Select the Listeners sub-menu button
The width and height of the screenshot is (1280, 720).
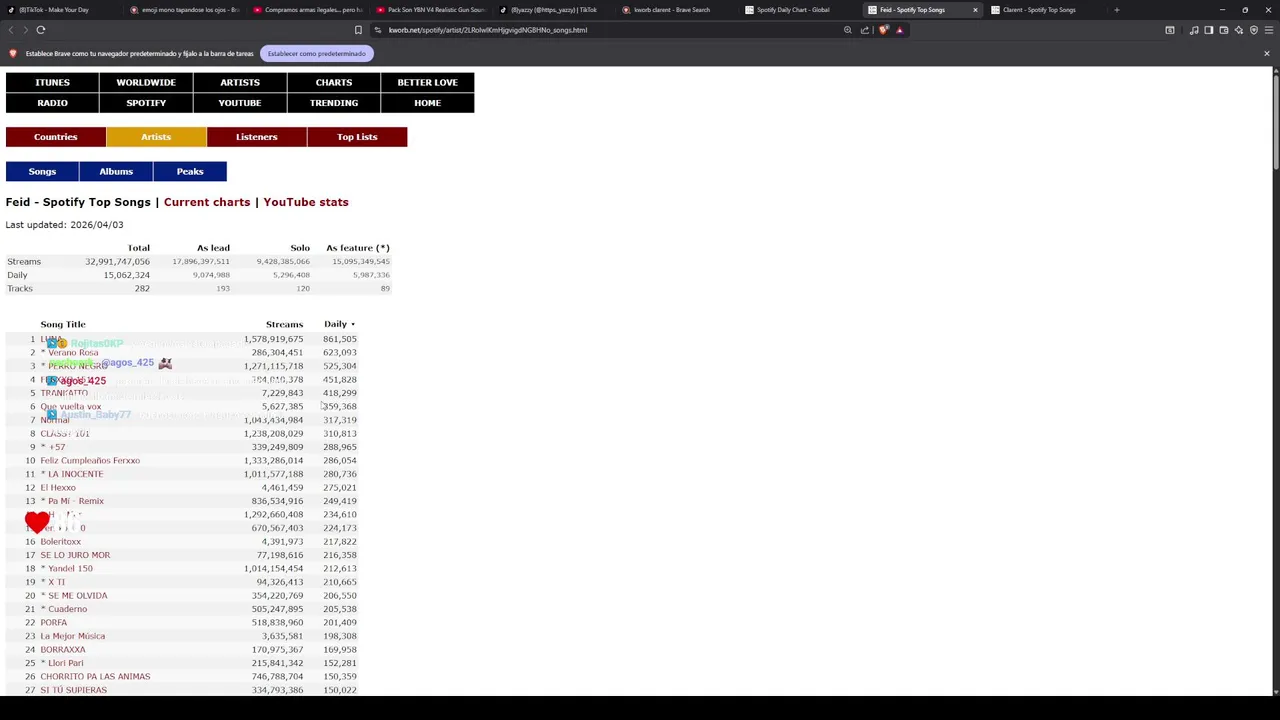pyautogui.click(x=257, y=137)
